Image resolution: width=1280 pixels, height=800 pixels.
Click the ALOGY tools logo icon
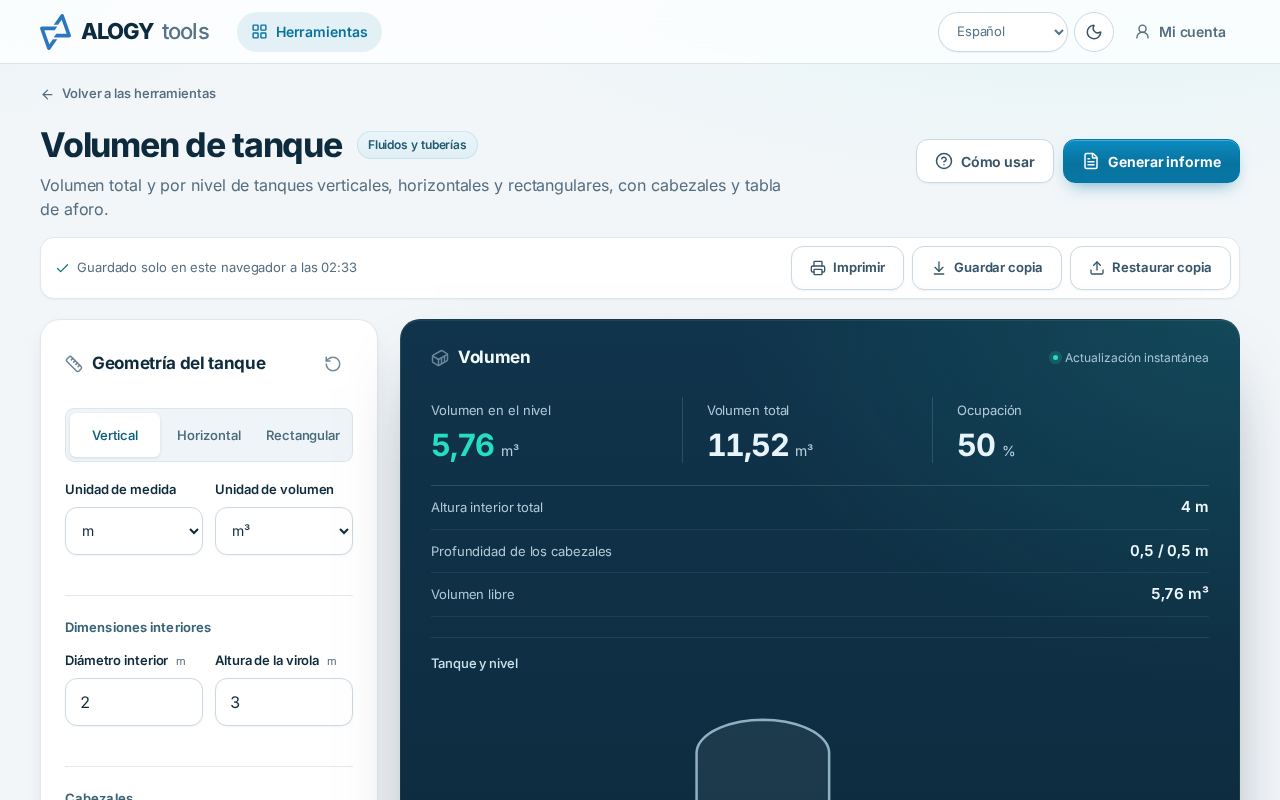56,32
